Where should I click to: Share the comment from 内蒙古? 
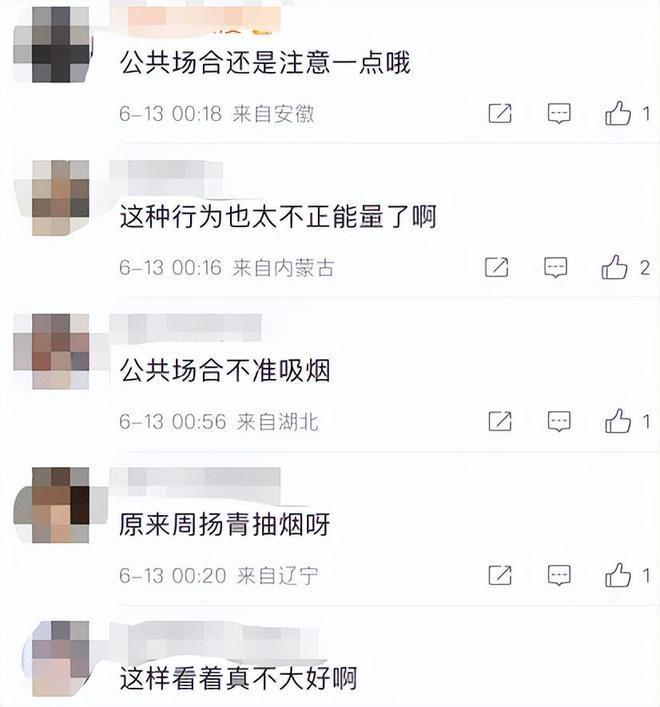coord(496,267)
